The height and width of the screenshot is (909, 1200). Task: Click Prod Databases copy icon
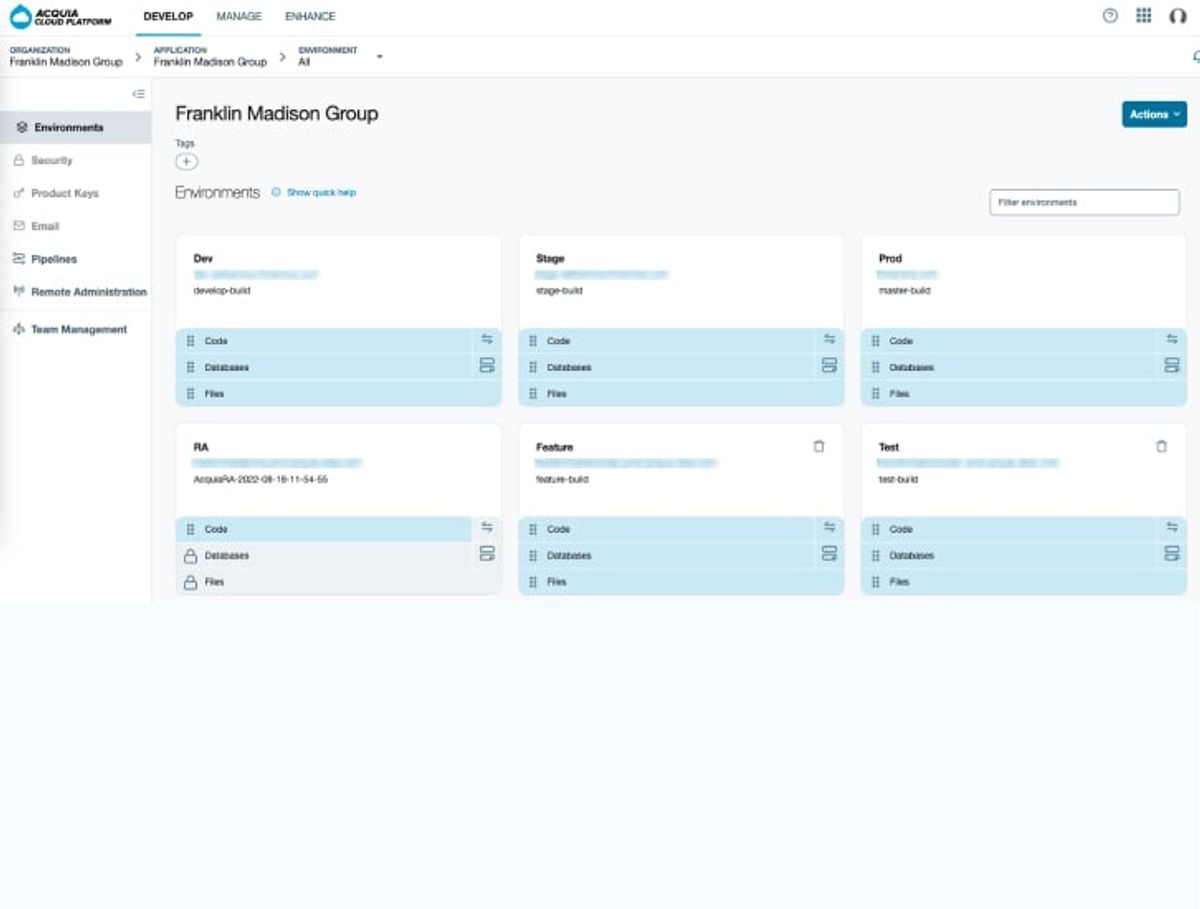pos(1172,366)
